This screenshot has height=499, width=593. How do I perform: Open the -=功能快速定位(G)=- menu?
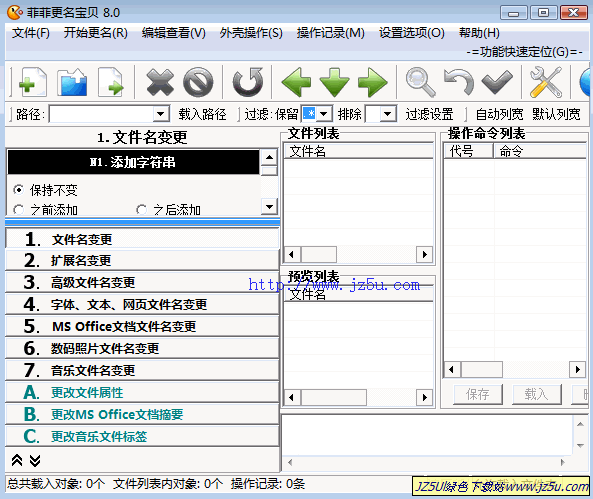[525, 52]
